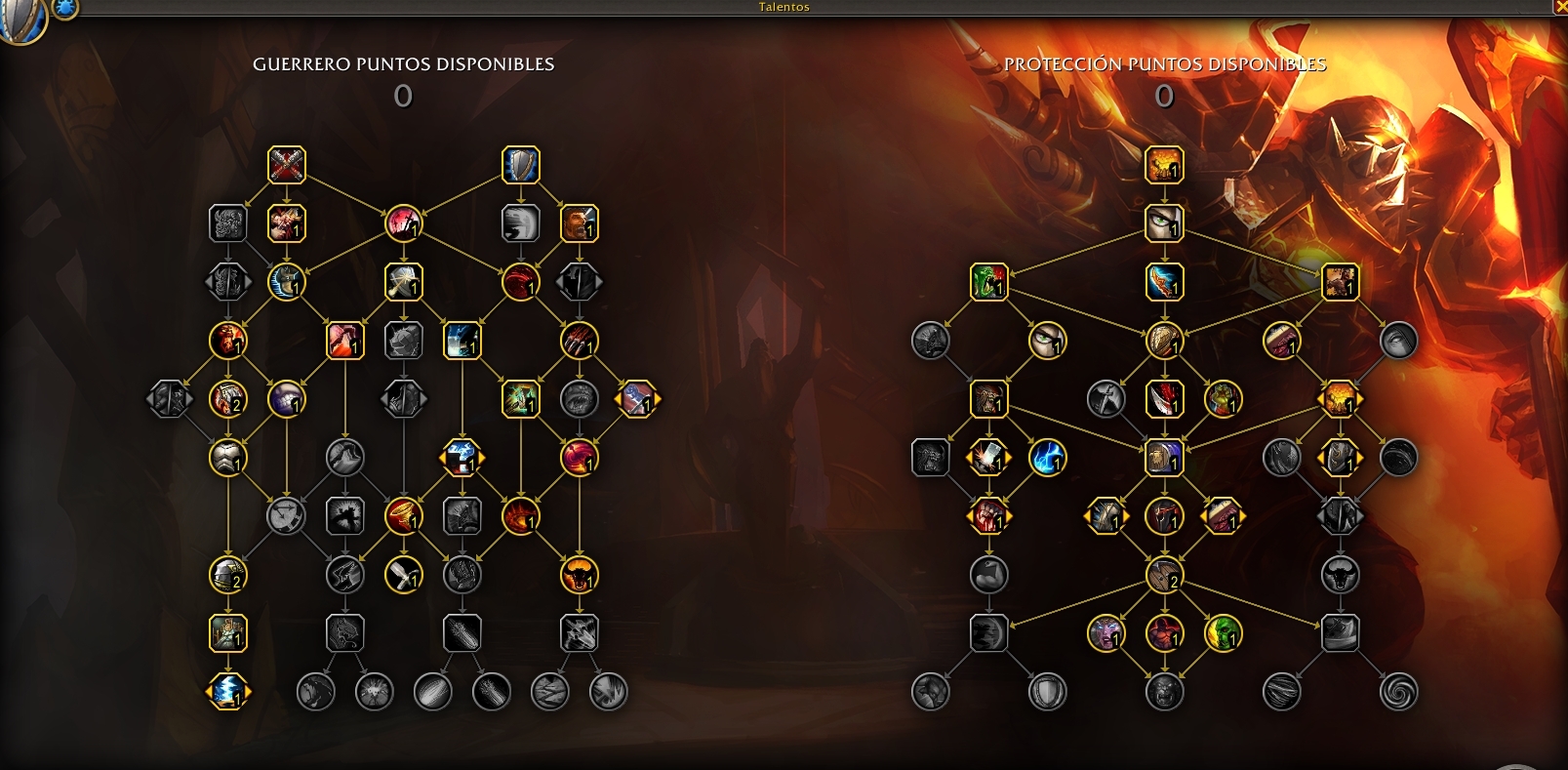Close the Talentos window
Viewport: 1568px width, 770px height.
point(1559,7)
